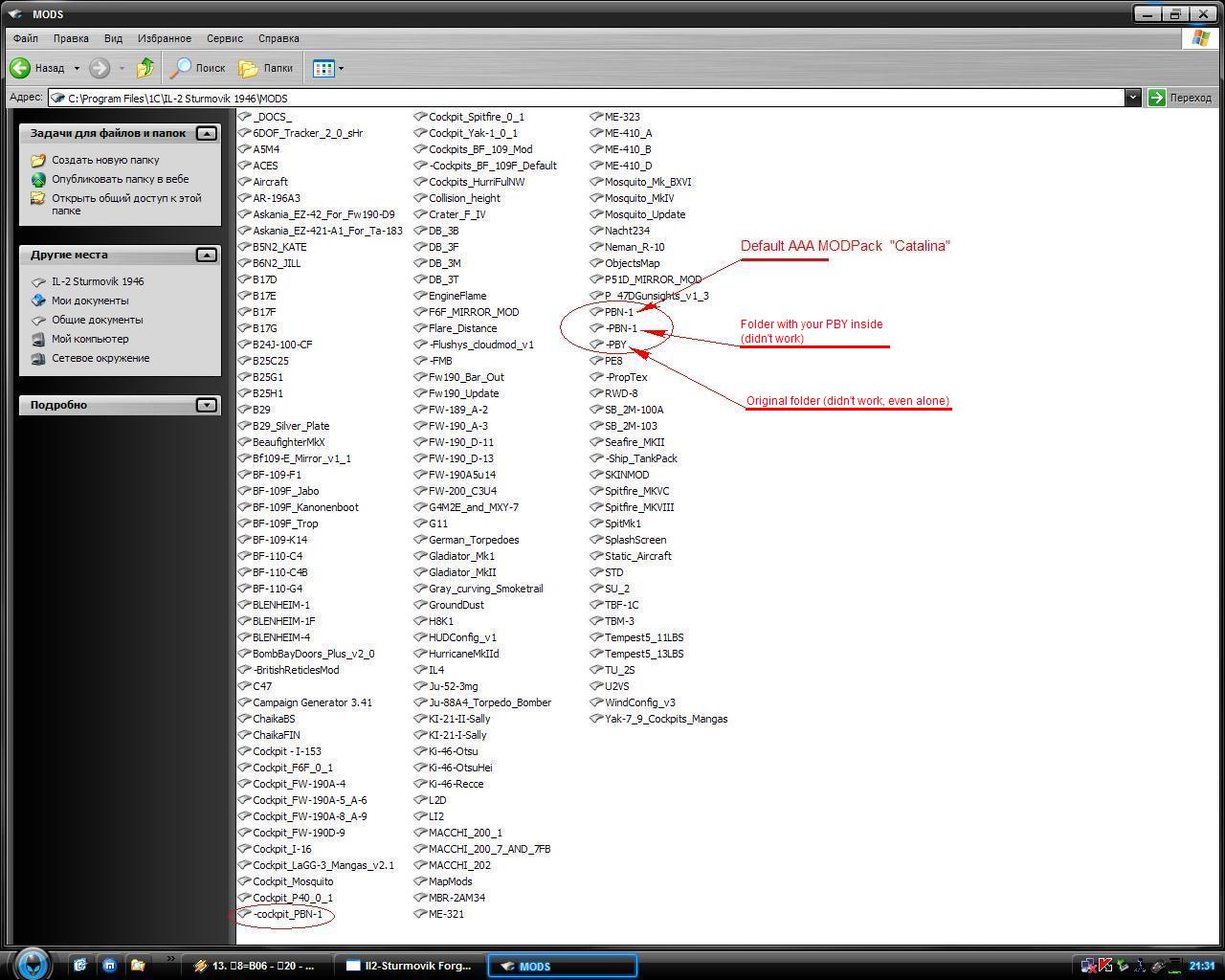Viewport: 1225px width, 980px height.
Task: Select the Yak-7_9_Cockpits_Mangas folder icon
Action: tap(596, 719)
